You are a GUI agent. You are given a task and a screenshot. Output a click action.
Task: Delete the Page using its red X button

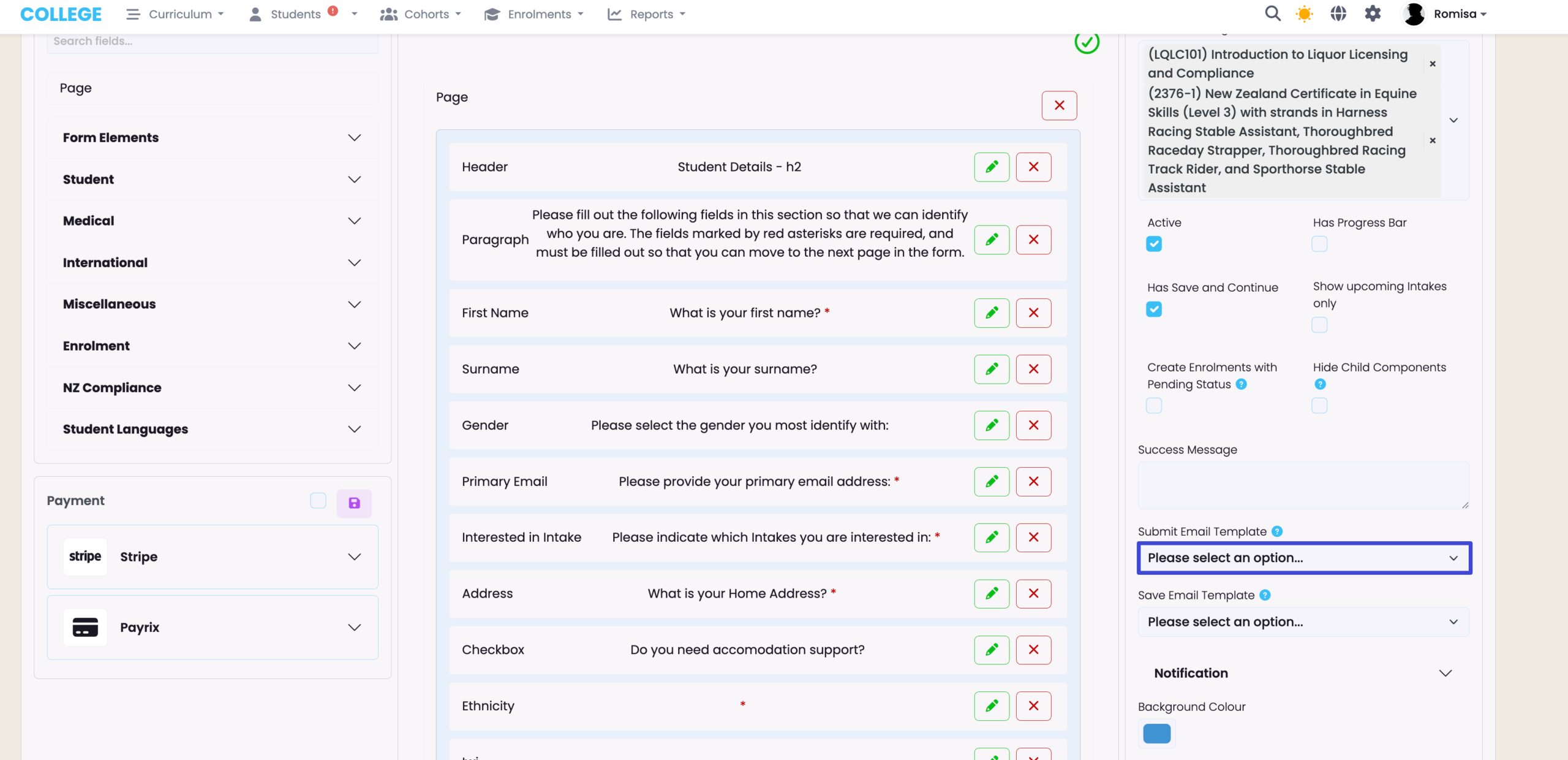[x=1059, y=105]
